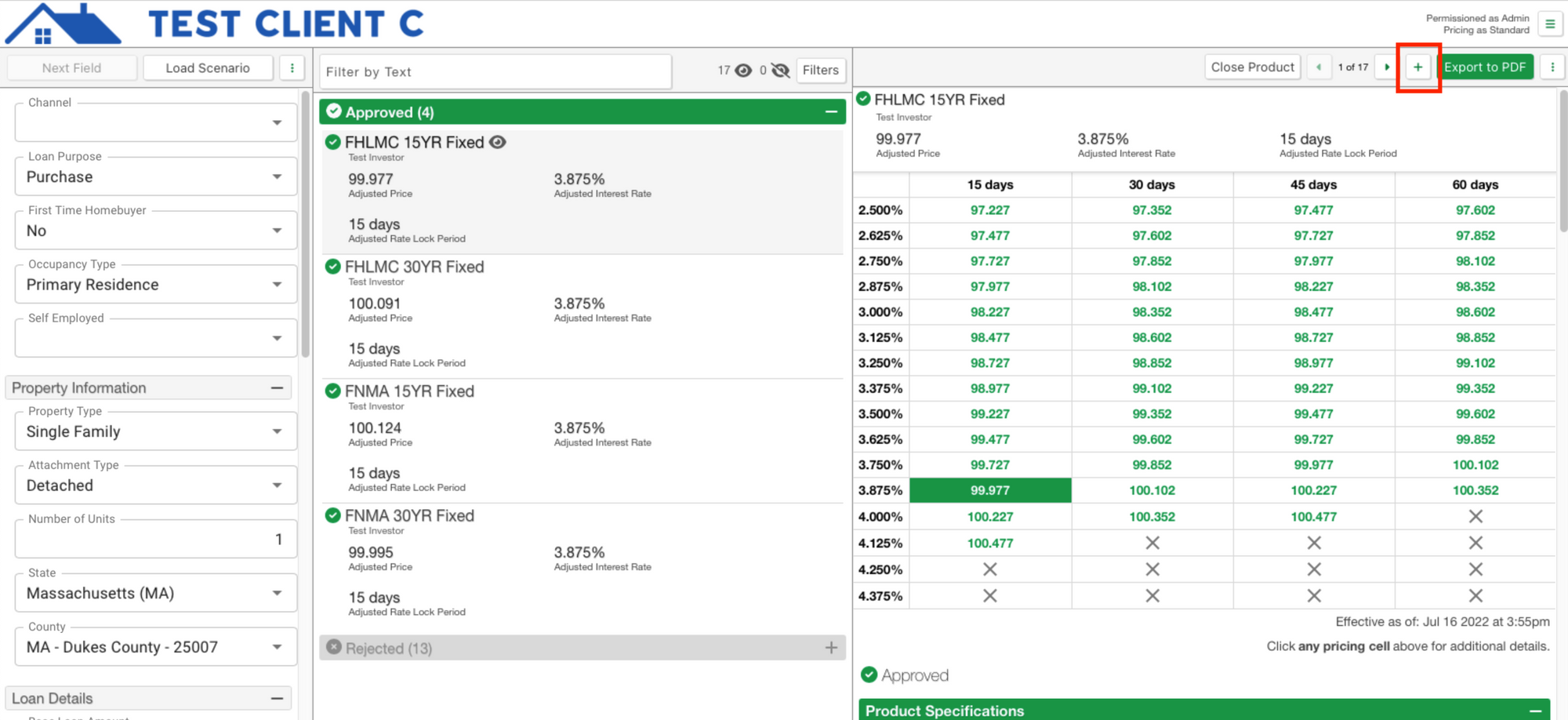Viewport: 1568px width, 720px height.
Task: Open the County dropdown showing Dukes County
Action: 156,647
